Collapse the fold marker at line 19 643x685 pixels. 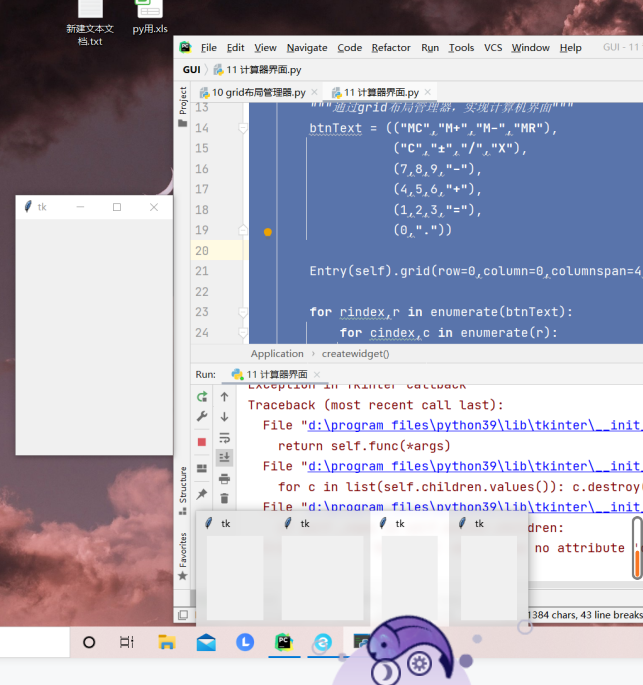(243, 230)
